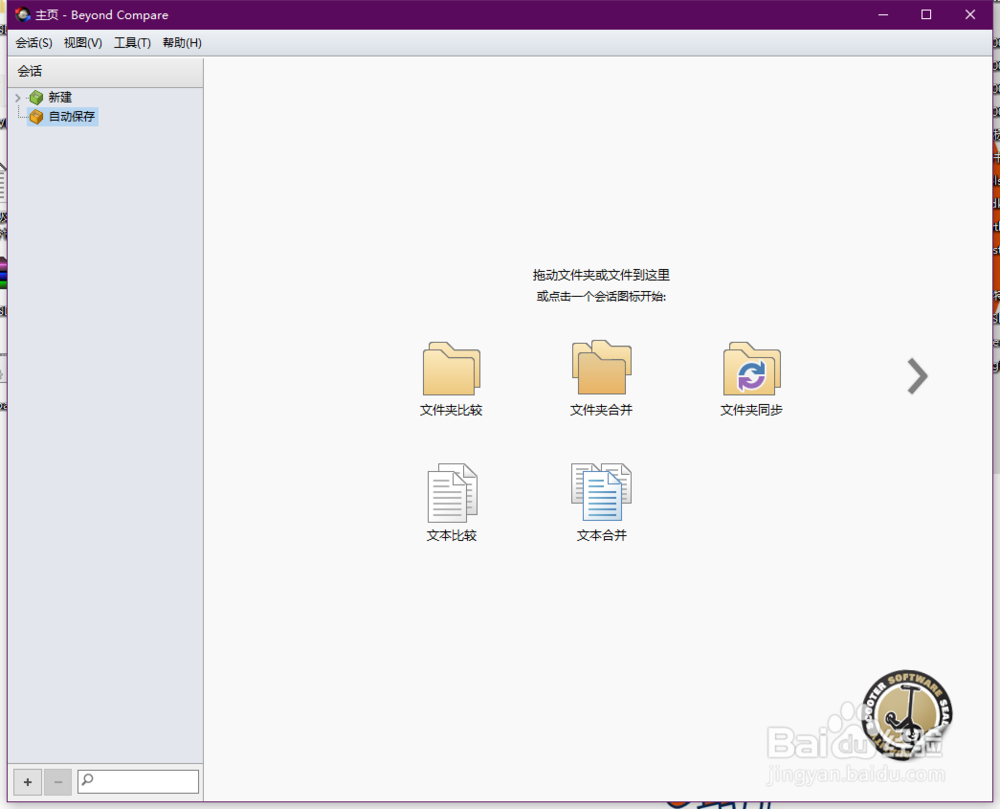
Task: Show more session types with right arrow
Action: (917, 376)
